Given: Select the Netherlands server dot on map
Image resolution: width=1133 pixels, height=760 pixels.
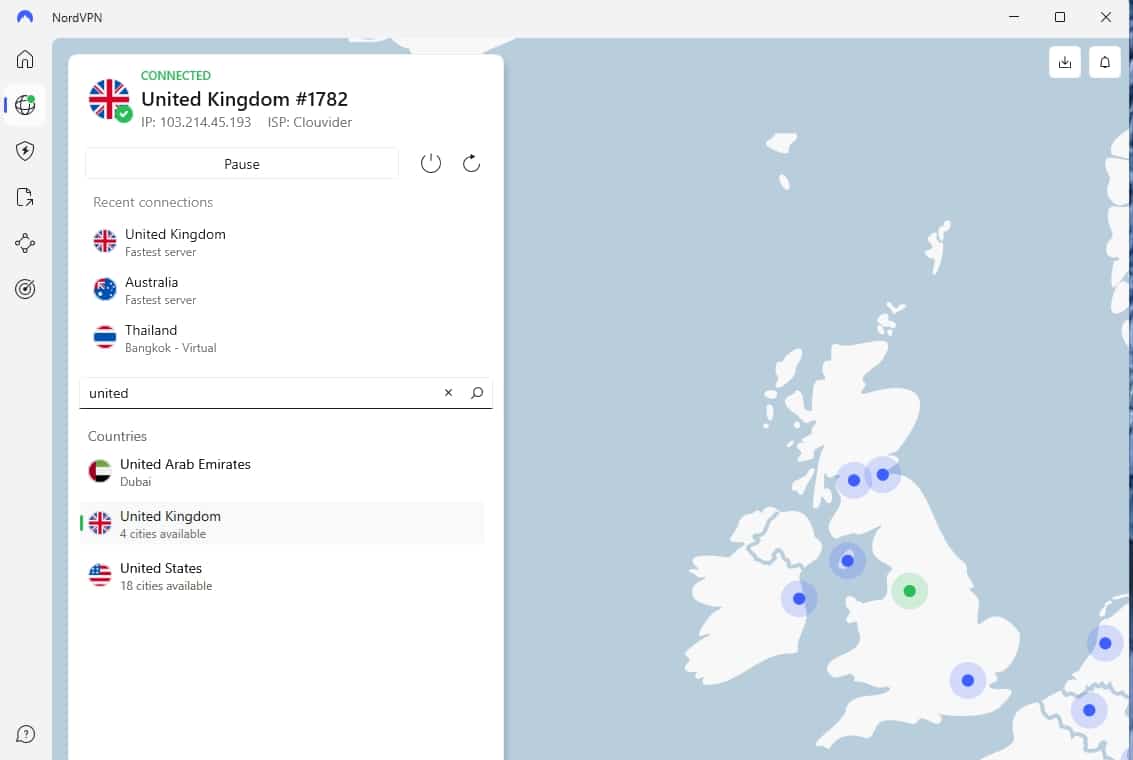Looking at the screenshot, I should pos(1105,643).
